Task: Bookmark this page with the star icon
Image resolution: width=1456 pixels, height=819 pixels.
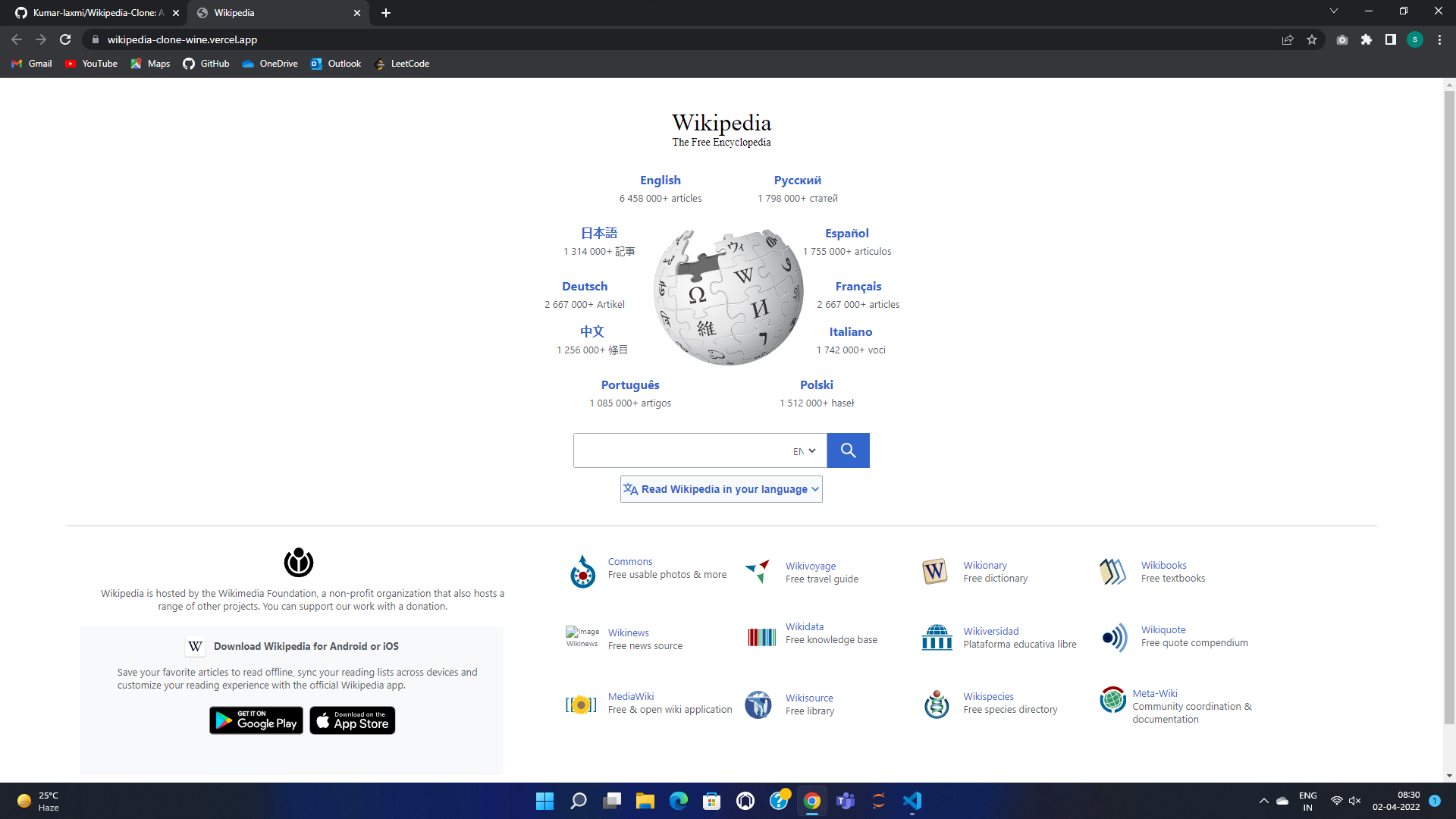Action: pyautogui.click(x=1312, y=39)
